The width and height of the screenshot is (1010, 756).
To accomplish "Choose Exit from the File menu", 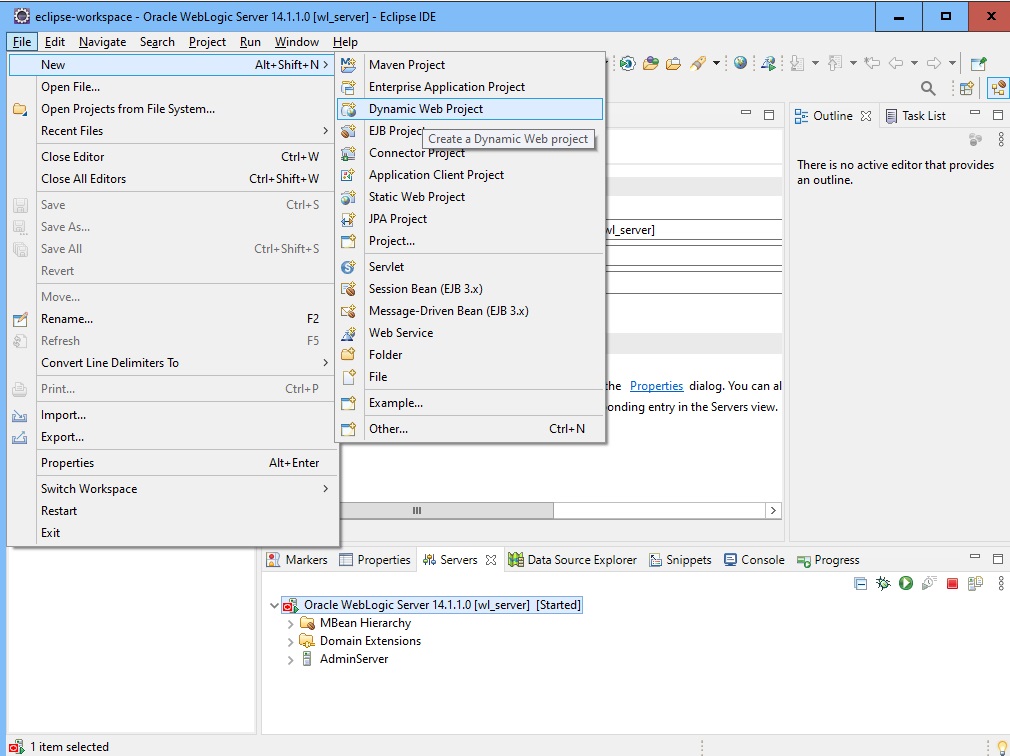I will 173,533.
